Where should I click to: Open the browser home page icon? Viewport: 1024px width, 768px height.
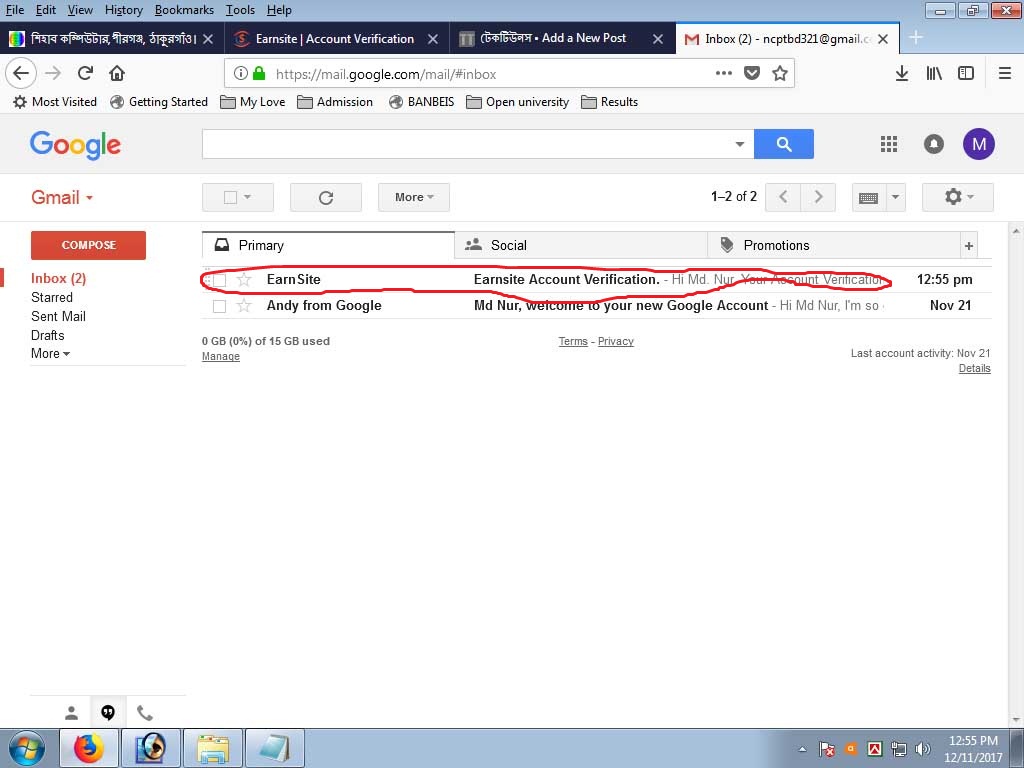pyautogui.click(x=117, y=73)
